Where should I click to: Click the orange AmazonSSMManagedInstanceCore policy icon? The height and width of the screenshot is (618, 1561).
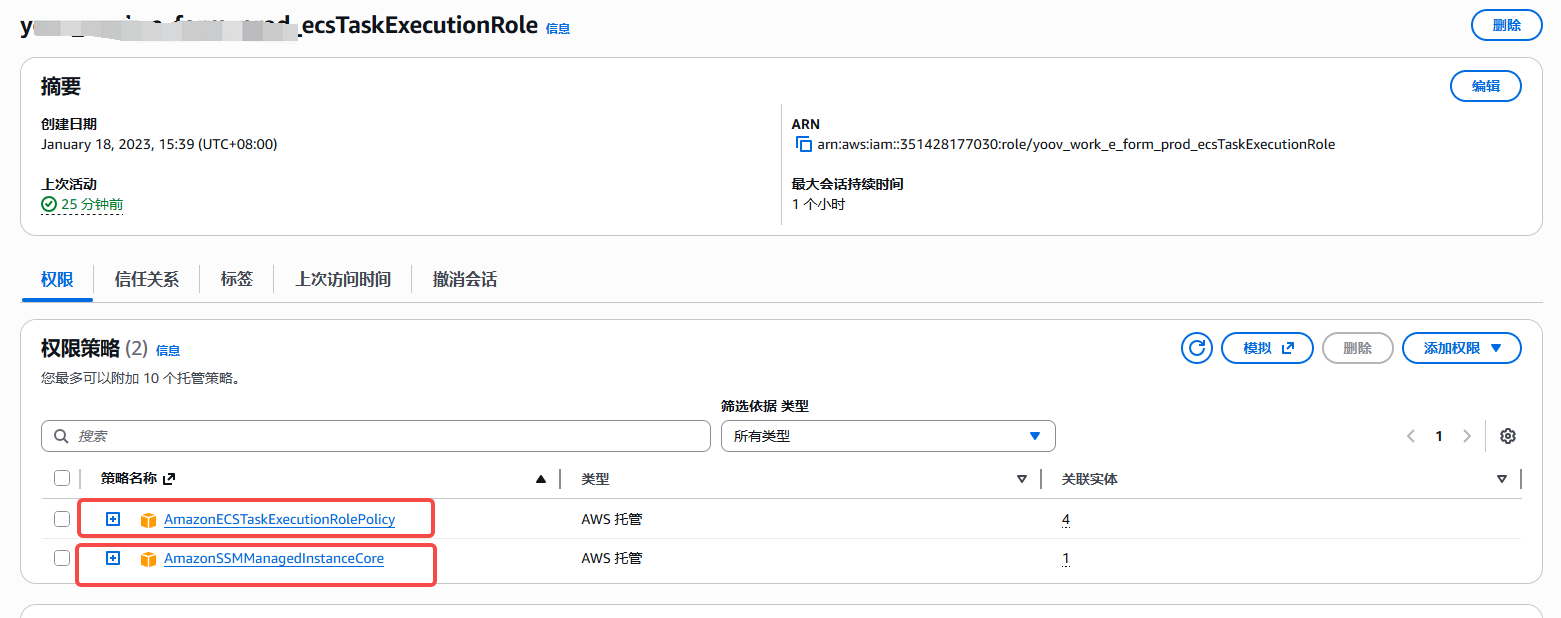pos(149,559)
